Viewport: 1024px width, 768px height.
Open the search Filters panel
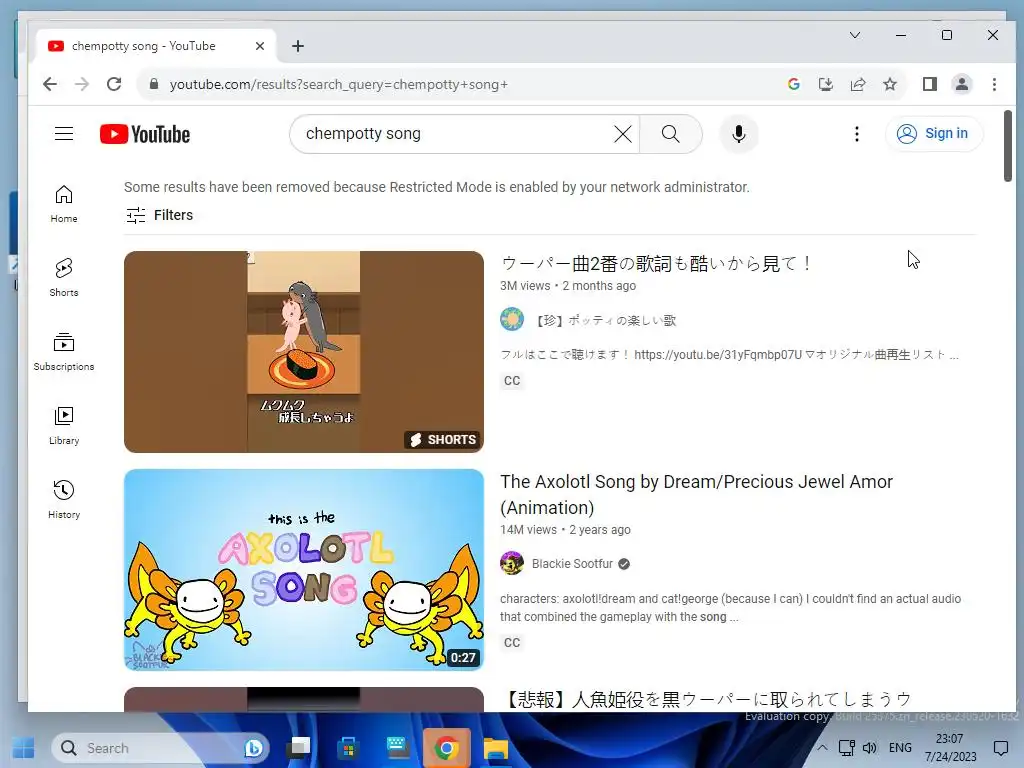159,215
